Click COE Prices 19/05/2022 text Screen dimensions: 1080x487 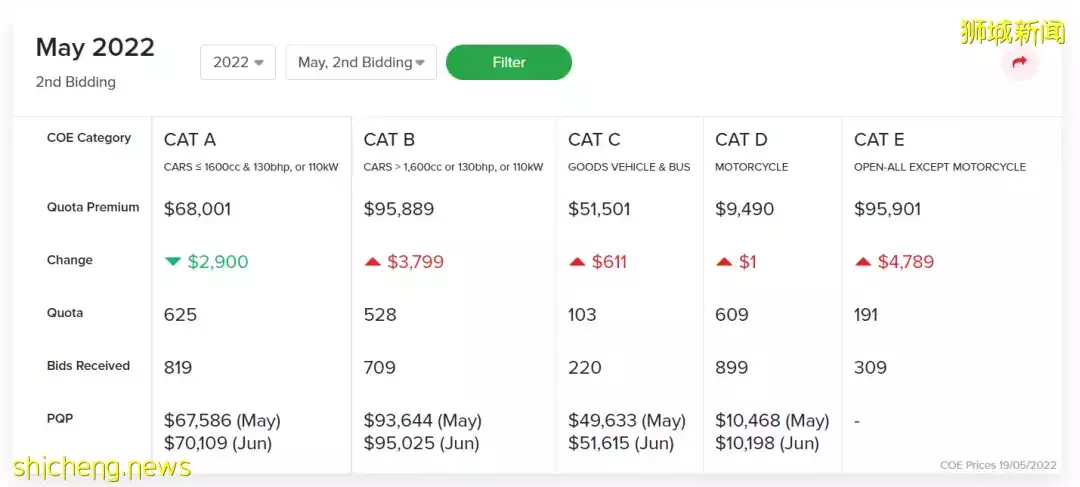[997, 465]
